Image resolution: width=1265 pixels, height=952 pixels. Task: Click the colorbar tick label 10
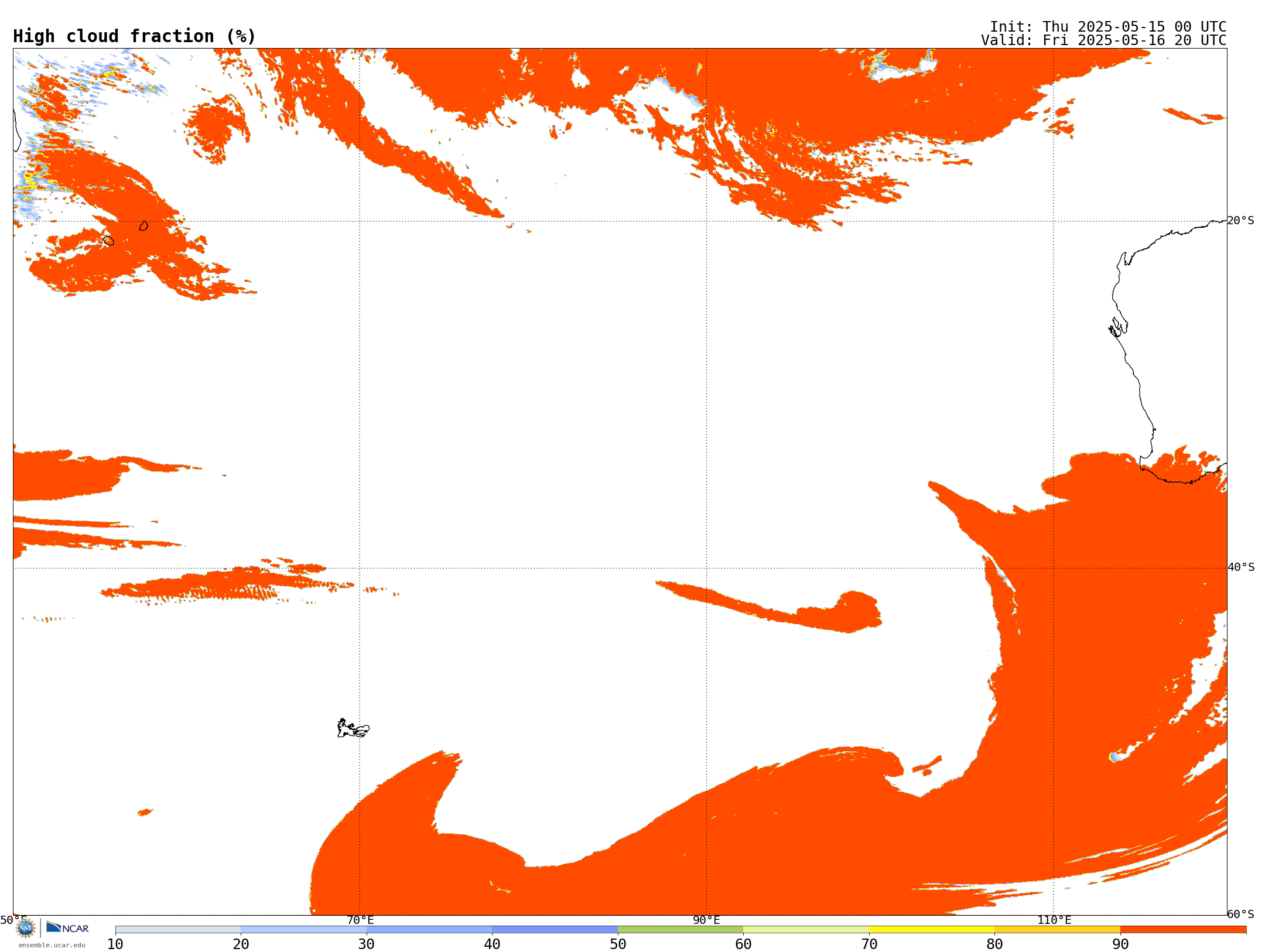(115, 944)
